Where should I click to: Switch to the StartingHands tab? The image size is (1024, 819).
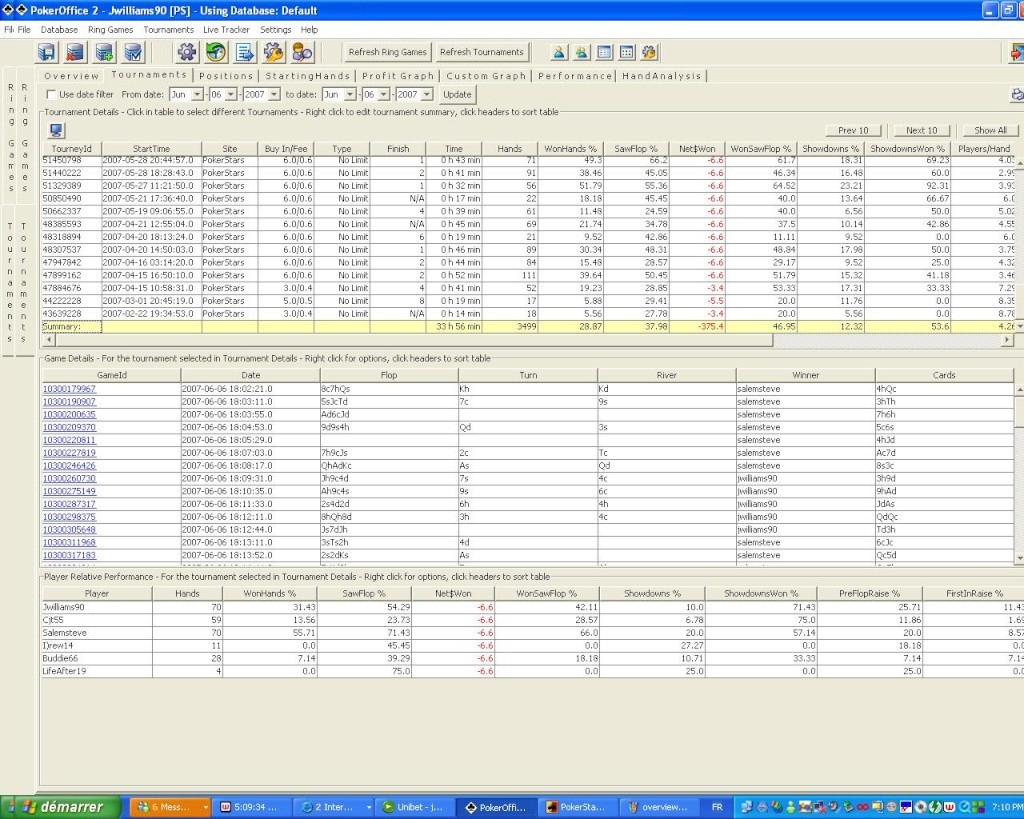[308, 76]
